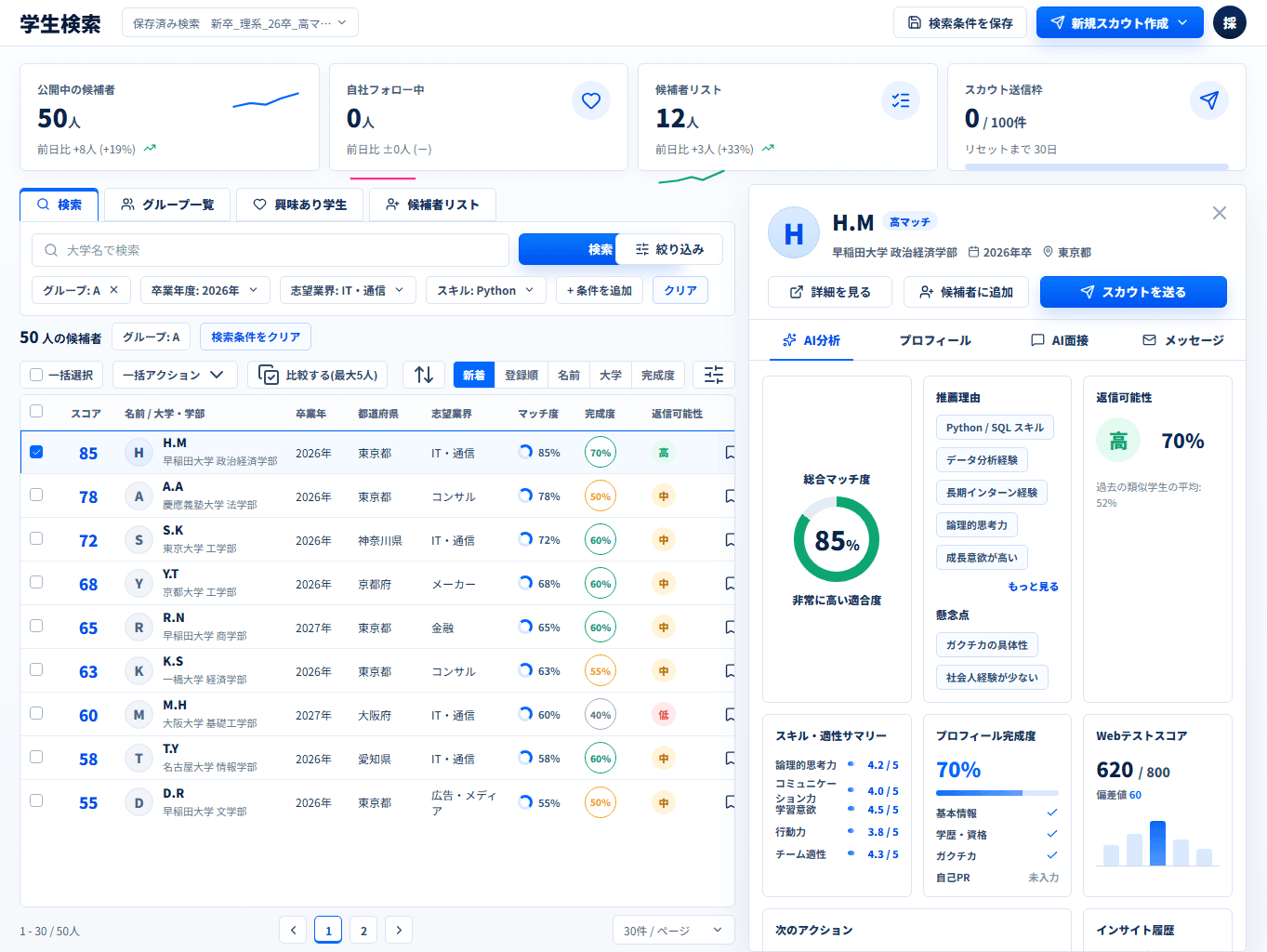Check the R.N row checkbox
Screen dimensions: 1267x952
pos(36,626)
